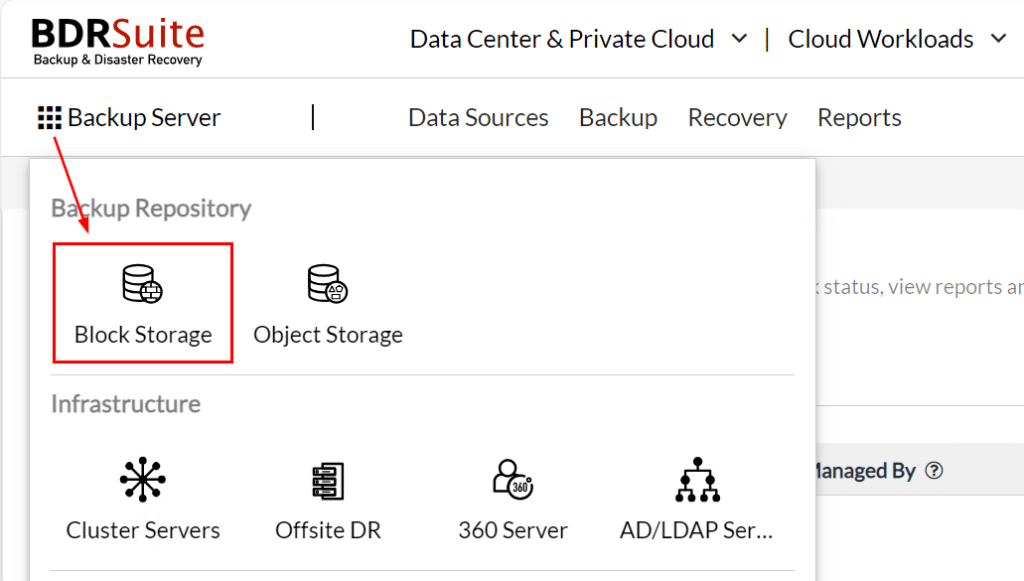Go to the Reports section

(x=859, y=117)
